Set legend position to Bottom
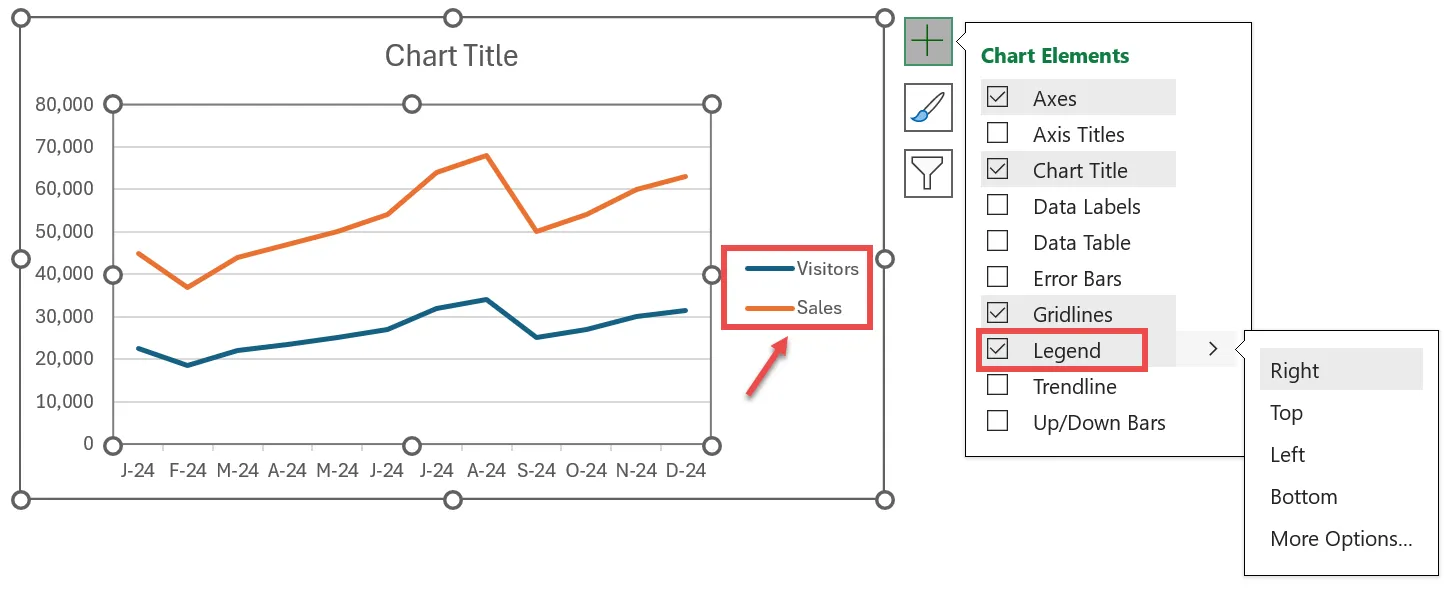Viewport: 1455px width, 591px height. [1303, 497]
